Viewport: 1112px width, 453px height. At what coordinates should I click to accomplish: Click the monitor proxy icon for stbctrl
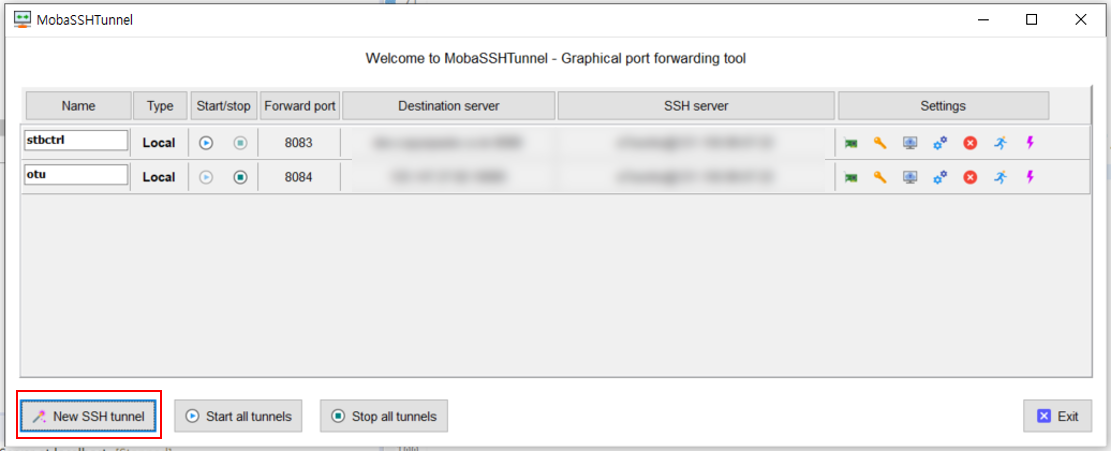pyautogui.click(x=911, y=143)
